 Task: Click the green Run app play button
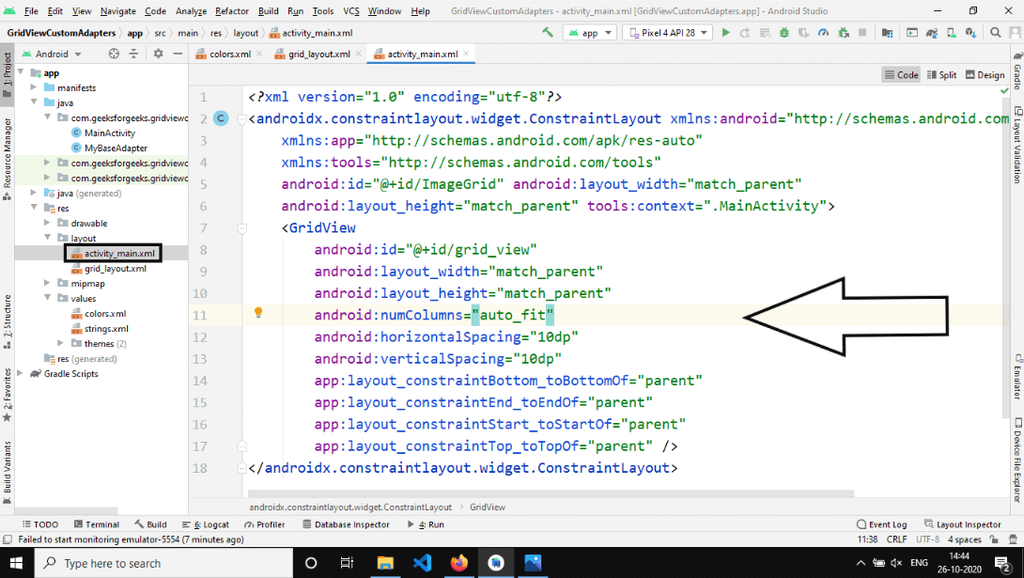[x=727, y=33]
